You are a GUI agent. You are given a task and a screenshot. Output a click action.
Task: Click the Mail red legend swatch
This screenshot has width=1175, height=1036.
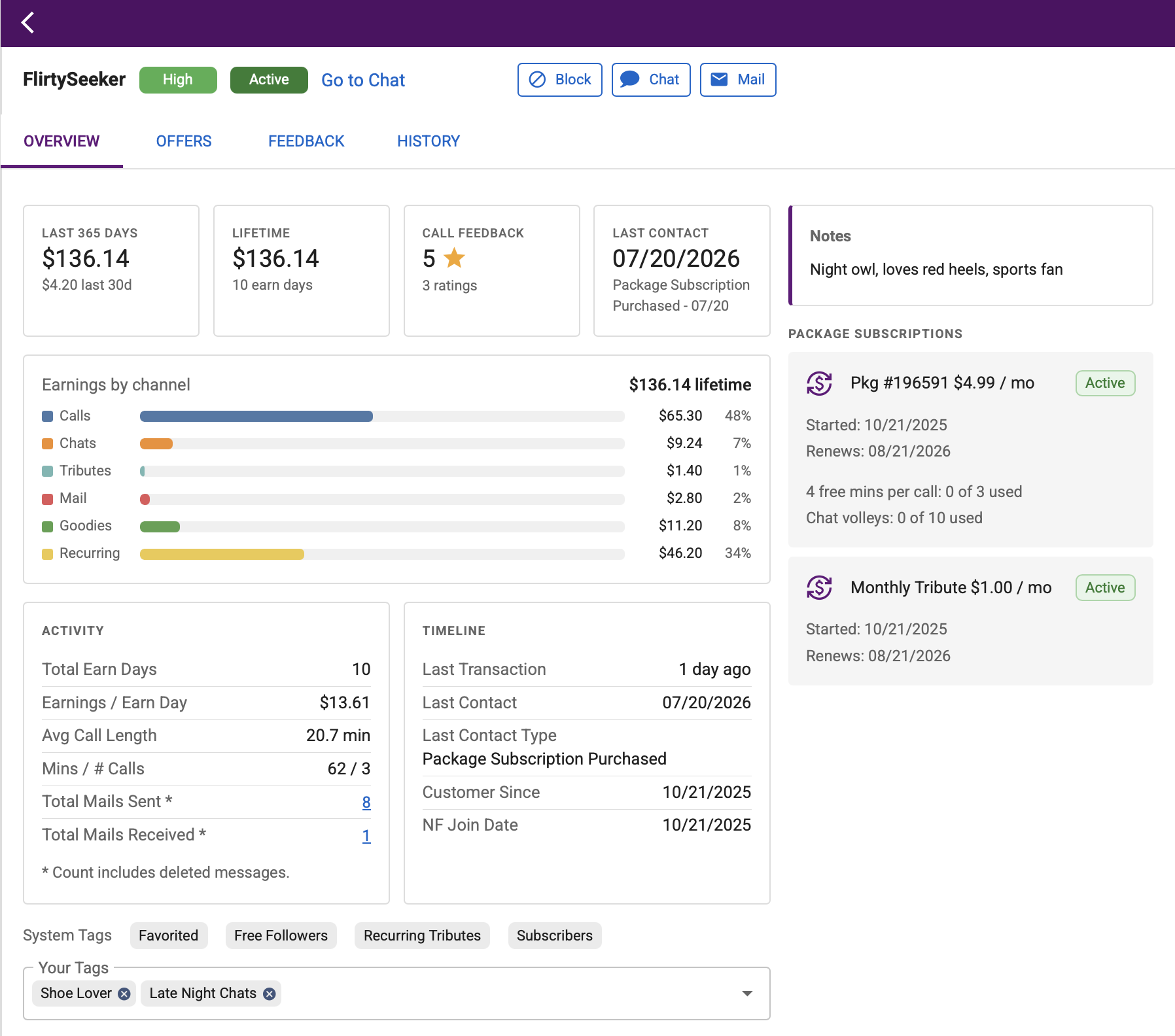pyautogui.click(x=47, y=498)
